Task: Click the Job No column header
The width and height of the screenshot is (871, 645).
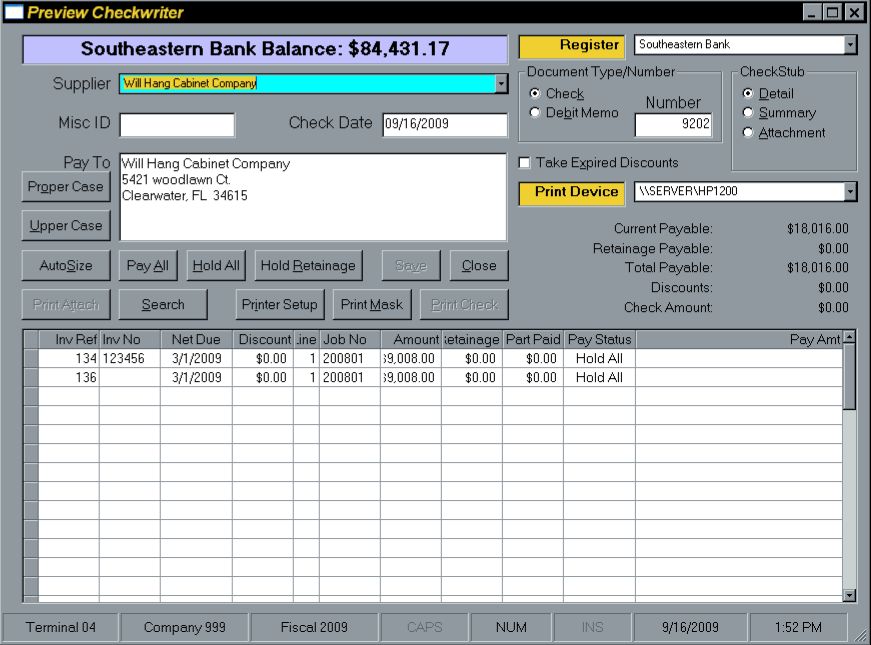Action: 350,339
